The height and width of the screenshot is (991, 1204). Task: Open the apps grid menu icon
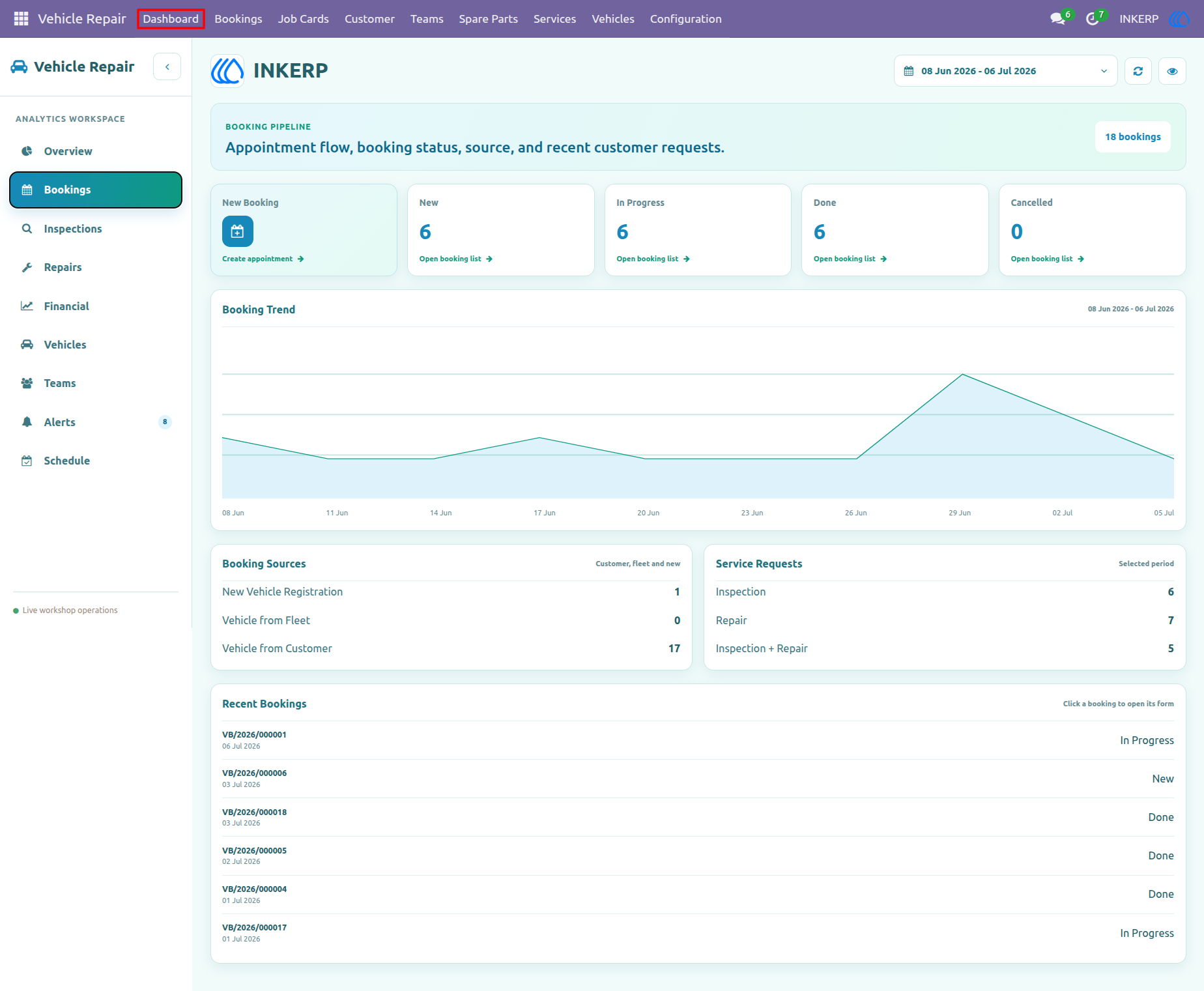pos(21,19)
